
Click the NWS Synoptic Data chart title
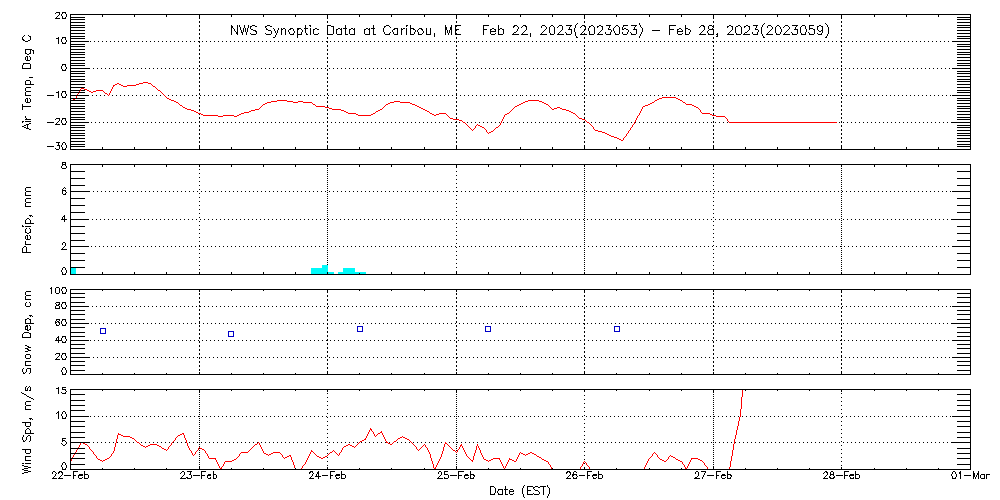tap(529, 31)
